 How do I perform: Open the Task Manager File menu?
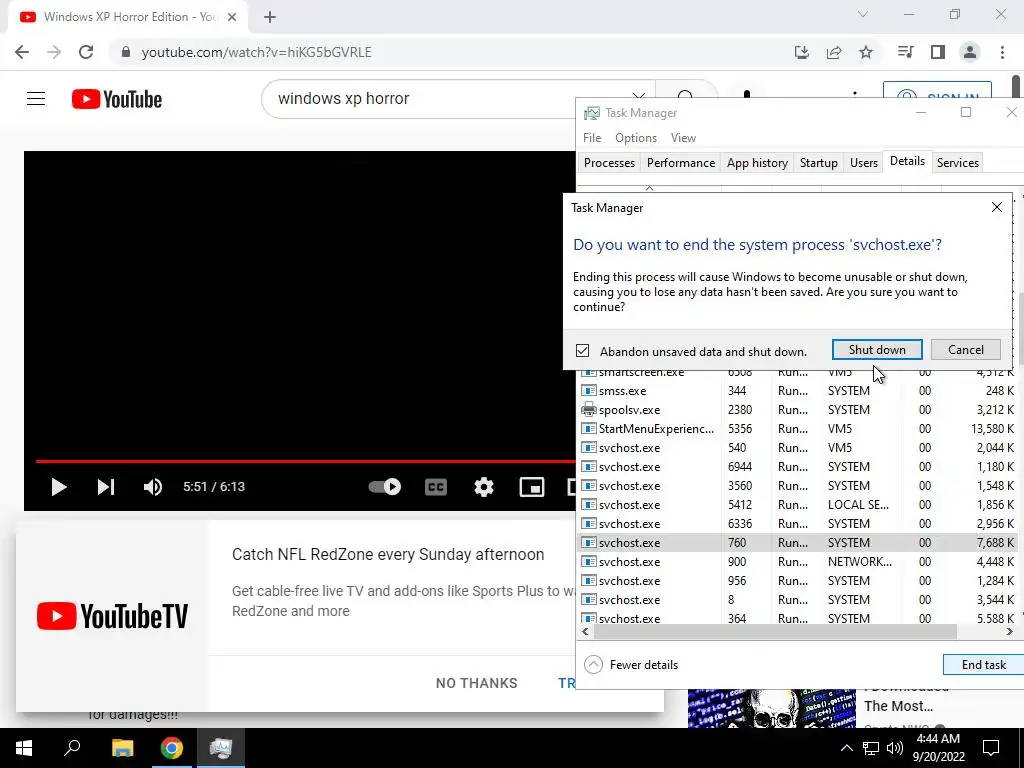[x=592, y=138]
